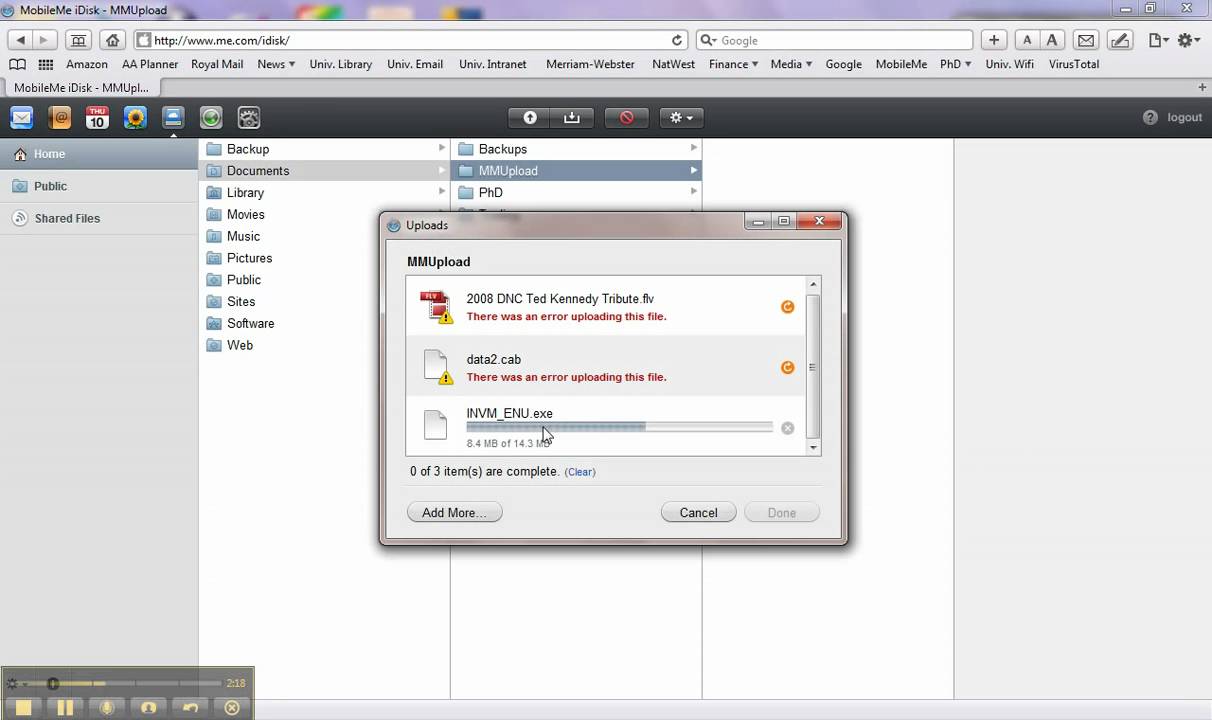
Task: Expand the Backups subfolder arrow
Action: pyautogui.click(x=693, y=148)
